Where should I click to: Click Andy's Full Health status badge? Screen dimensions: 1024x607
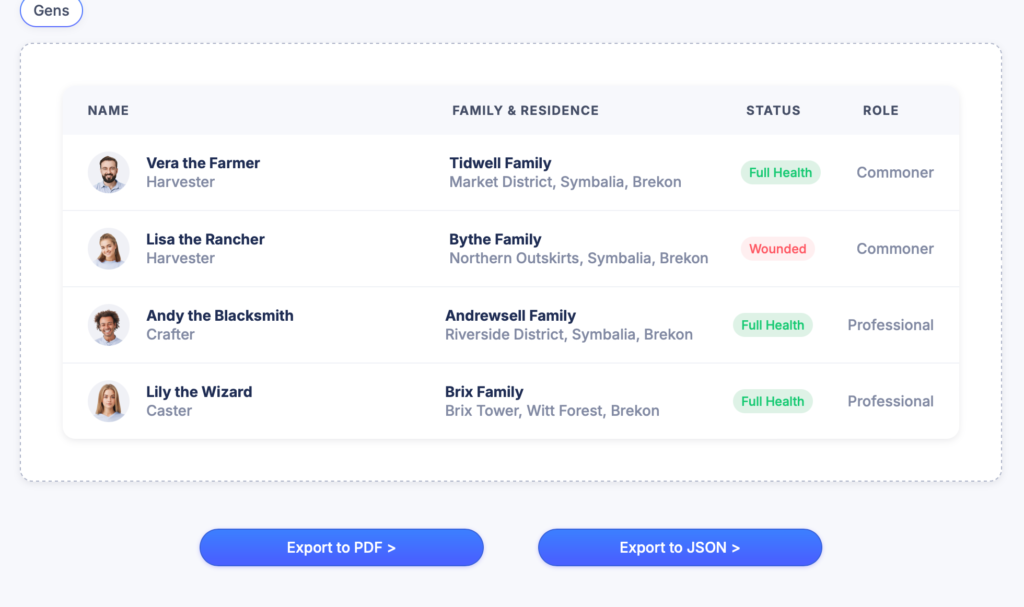[x=772, y=325]
